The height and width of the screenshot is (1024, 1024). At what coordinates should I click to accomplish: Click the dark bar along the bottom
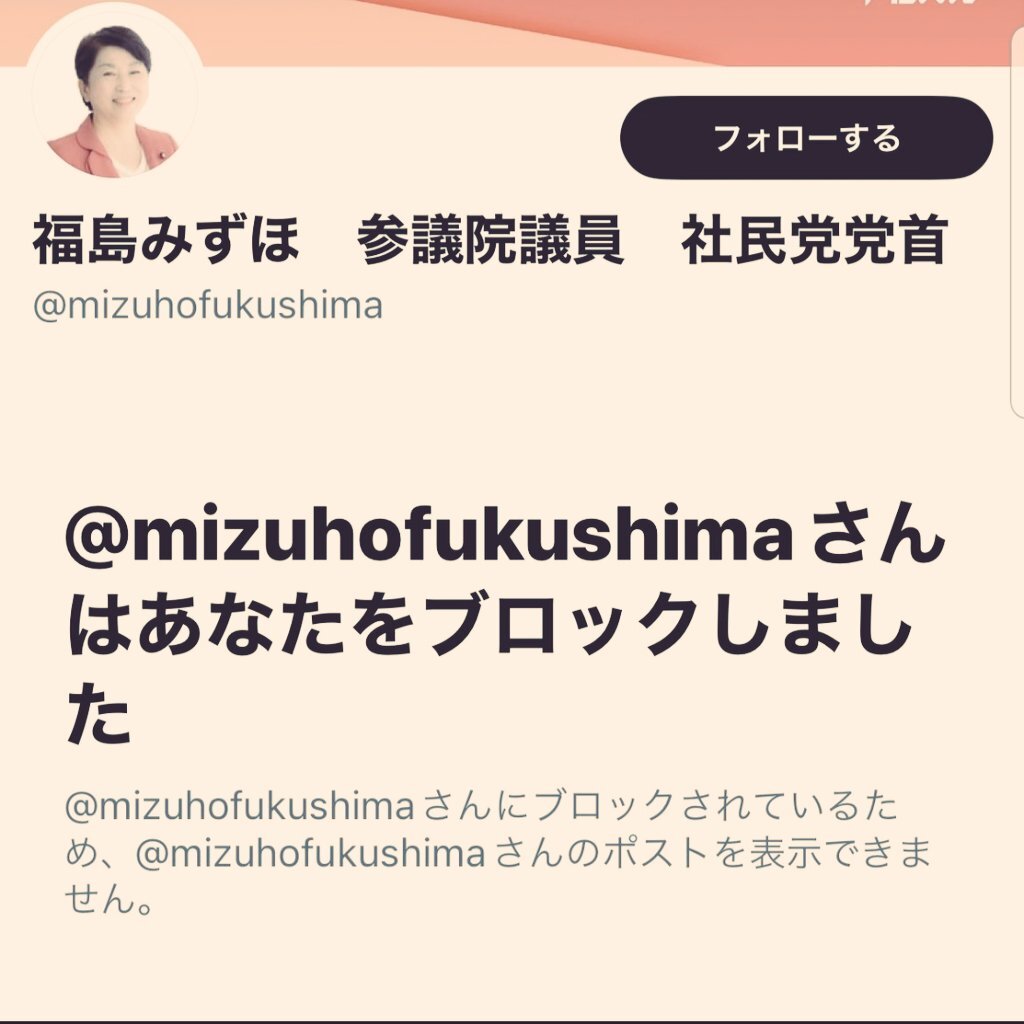click(512, 1021)
